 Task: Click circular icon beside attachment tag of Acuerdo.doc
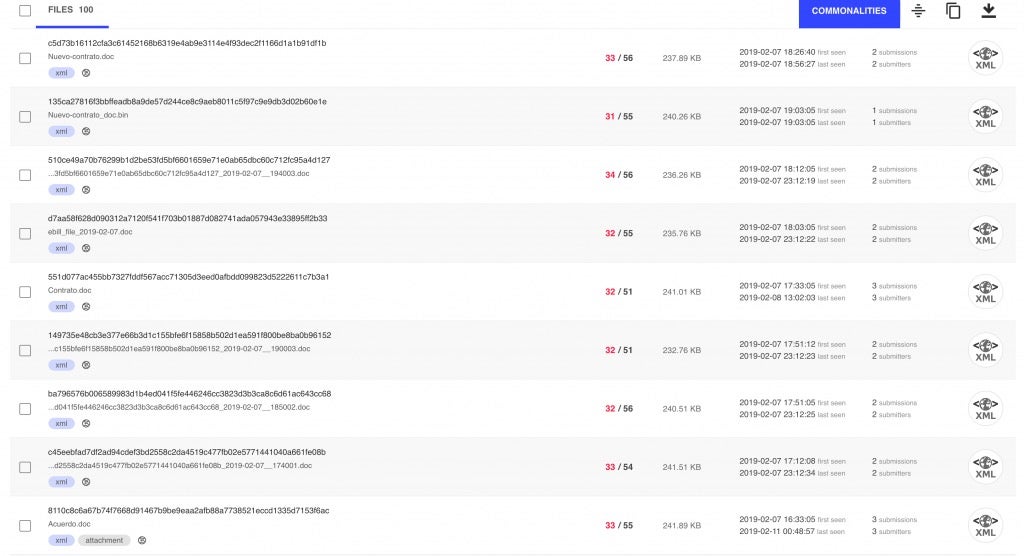pos(142,540)
